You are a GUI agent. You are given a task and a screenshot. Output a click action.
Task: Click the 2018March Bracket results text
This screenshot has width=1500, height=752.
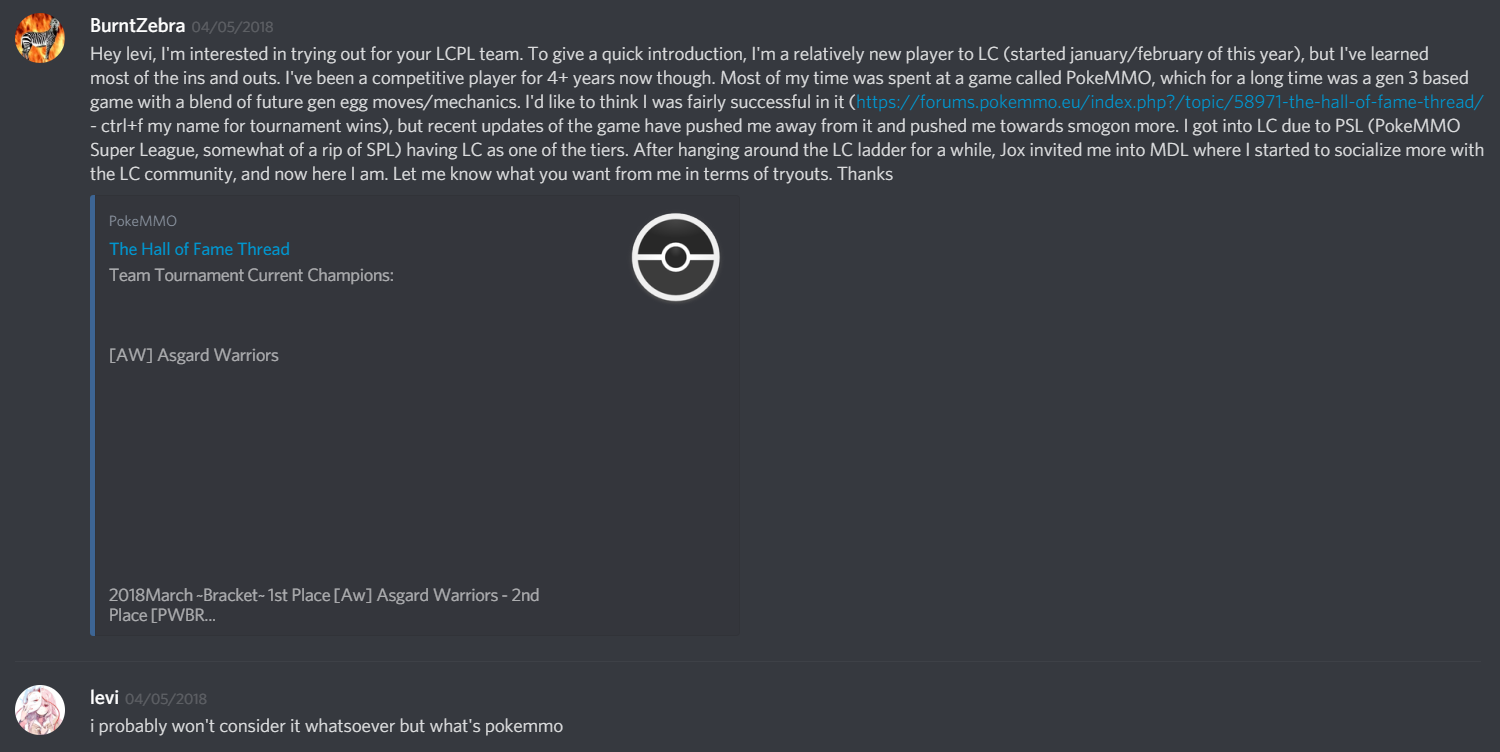324,605
